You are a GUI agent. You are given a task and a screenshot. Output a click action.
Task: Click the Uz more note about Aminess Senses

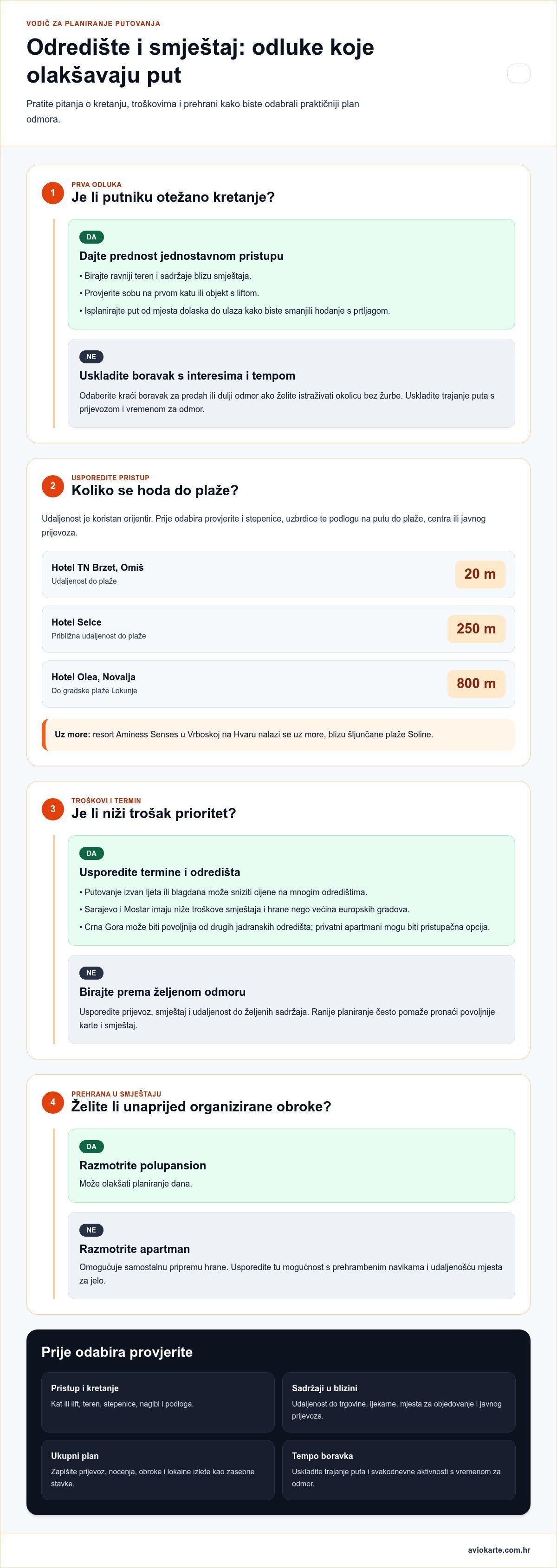click(x=278, y=735)
